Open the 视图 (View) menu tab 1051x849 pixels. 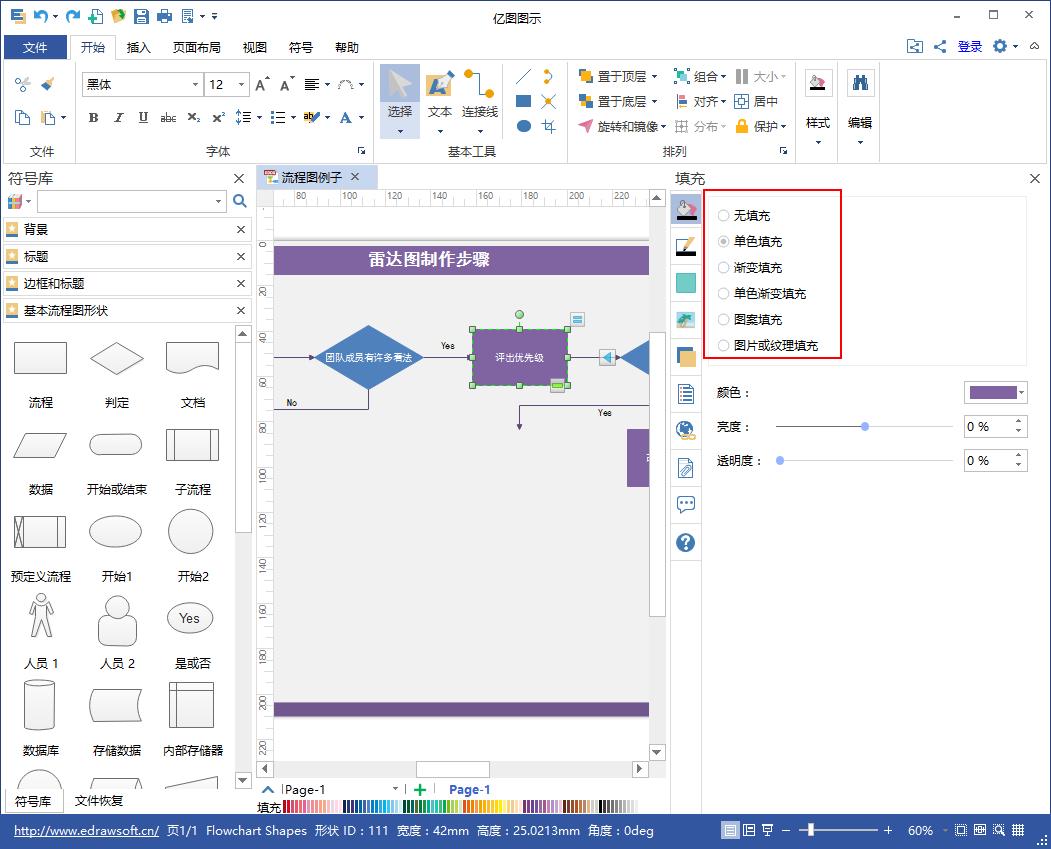pyautogui.click(x=254, y=47)
